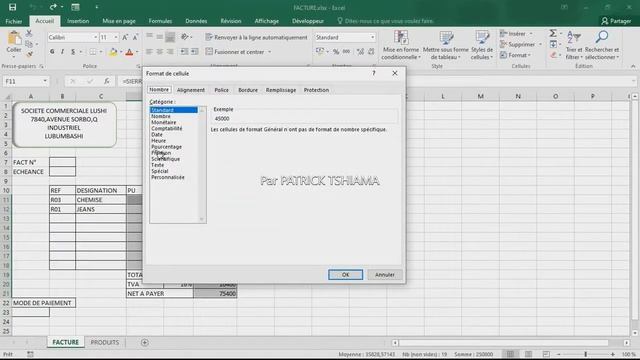Switch to the PRODUITS sheet tab
The height and width of the screenshot is (360, 640).
click(x=105, y=342)
